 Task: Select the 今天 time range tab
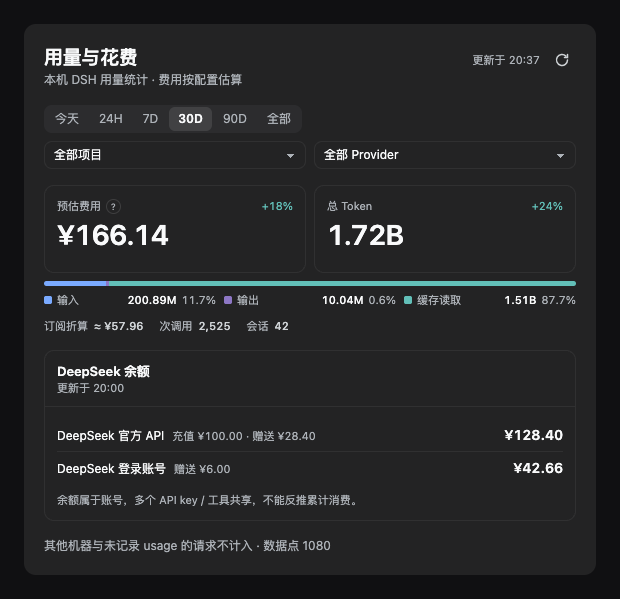tap(67, 119)
